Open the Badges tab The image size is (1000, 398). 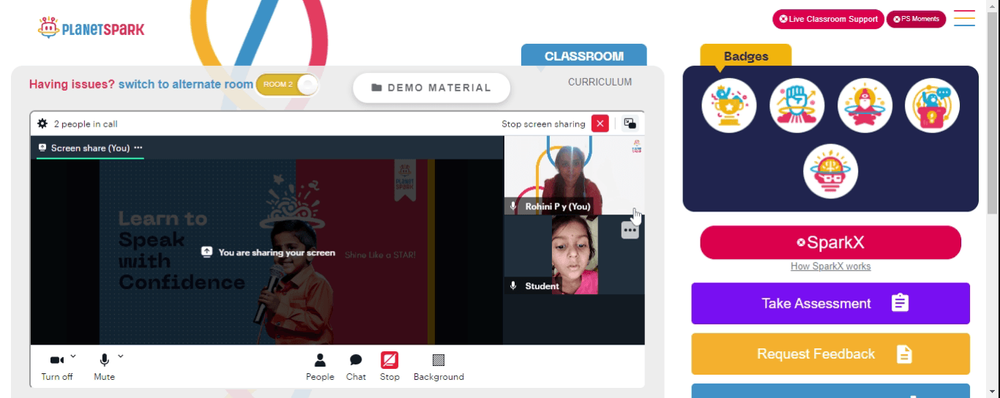tap(746, 56)
